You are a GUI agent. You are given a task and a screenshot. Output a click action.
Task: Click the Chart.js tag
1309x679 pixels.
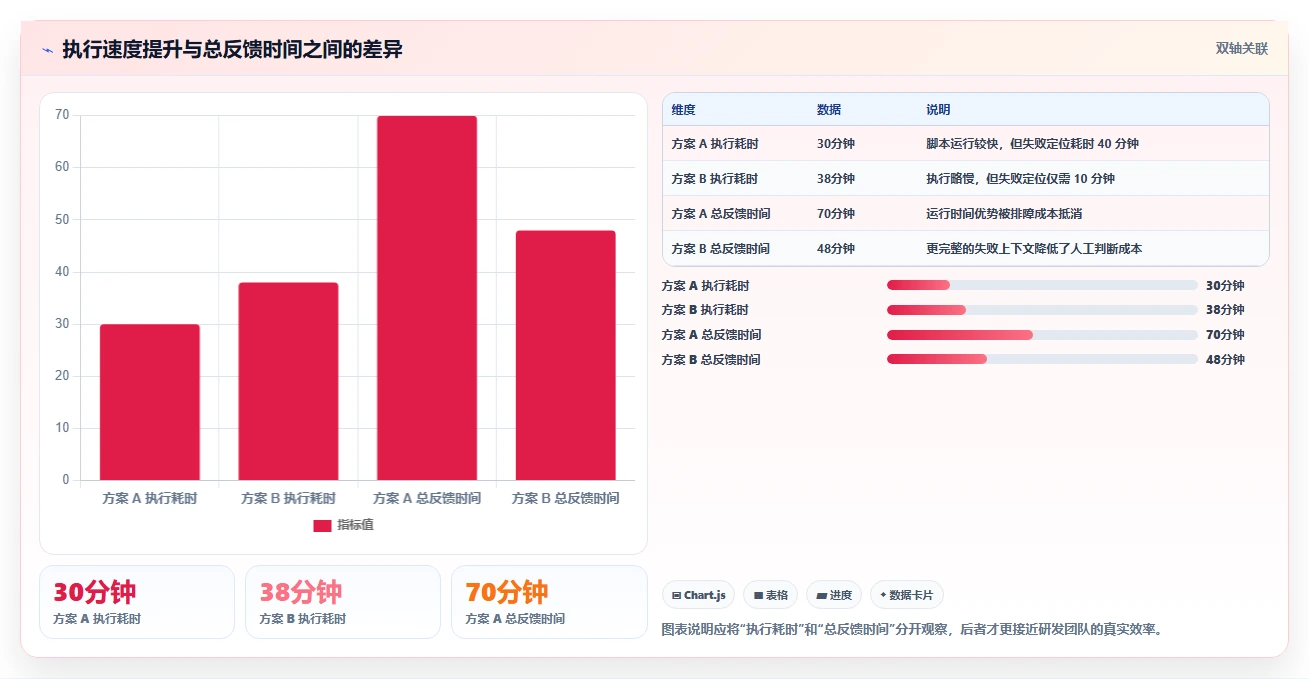tap(698, 595)
